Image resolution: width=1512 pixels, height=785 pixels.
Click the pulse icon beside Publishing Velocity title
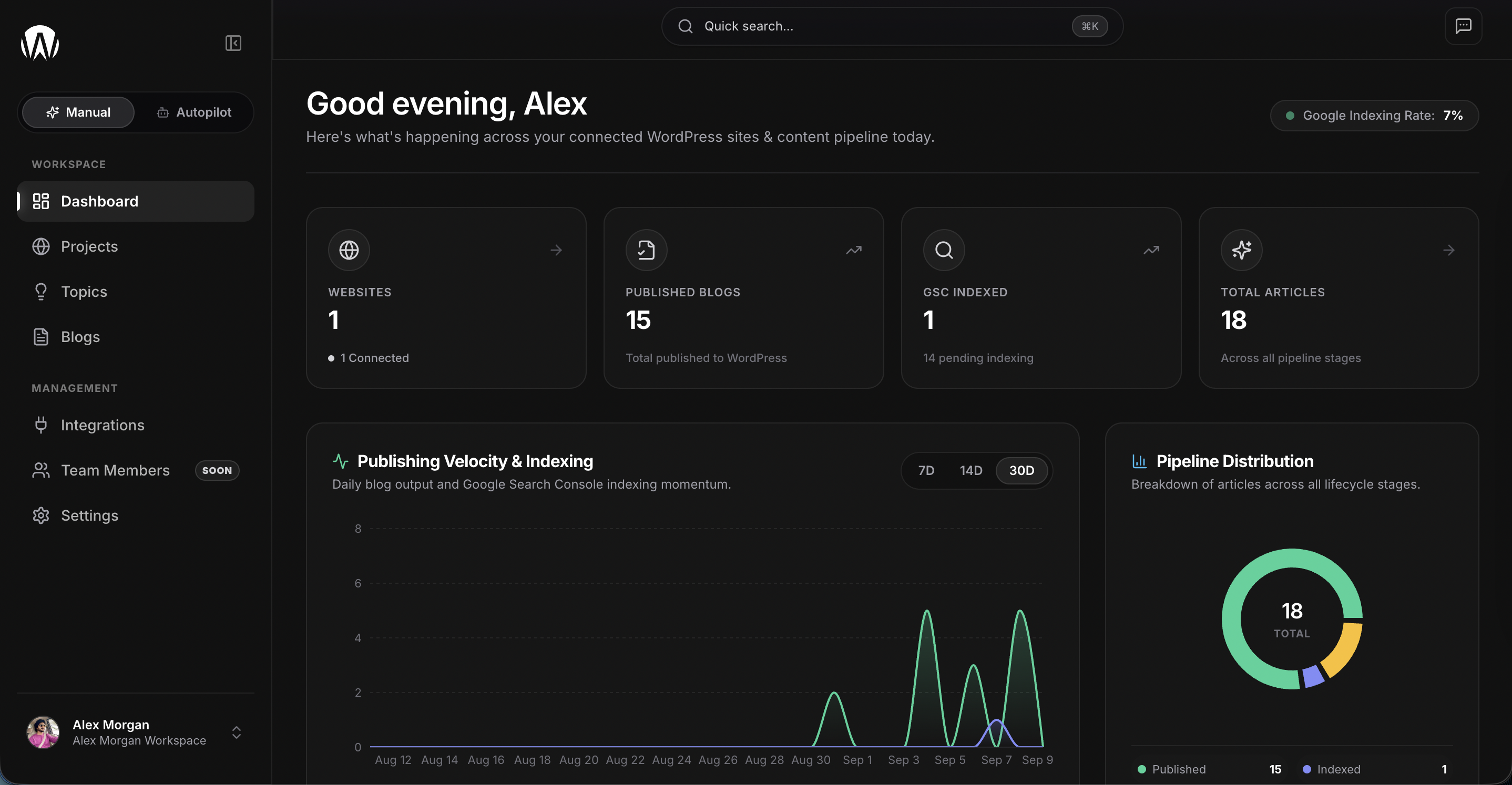click(x=341, y=461)
